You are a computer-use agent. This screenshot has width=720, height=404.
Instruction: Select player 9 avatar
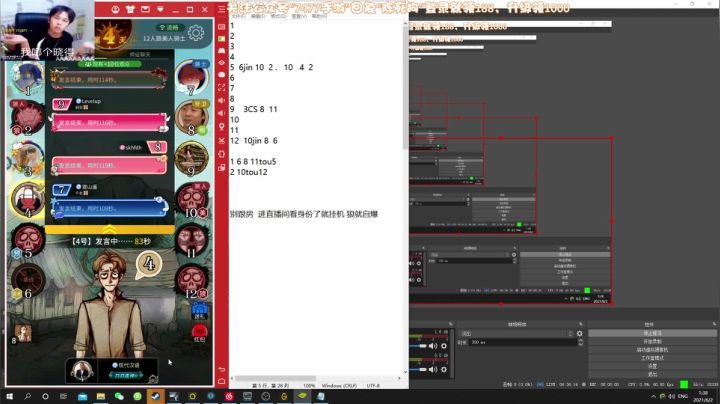191,159
